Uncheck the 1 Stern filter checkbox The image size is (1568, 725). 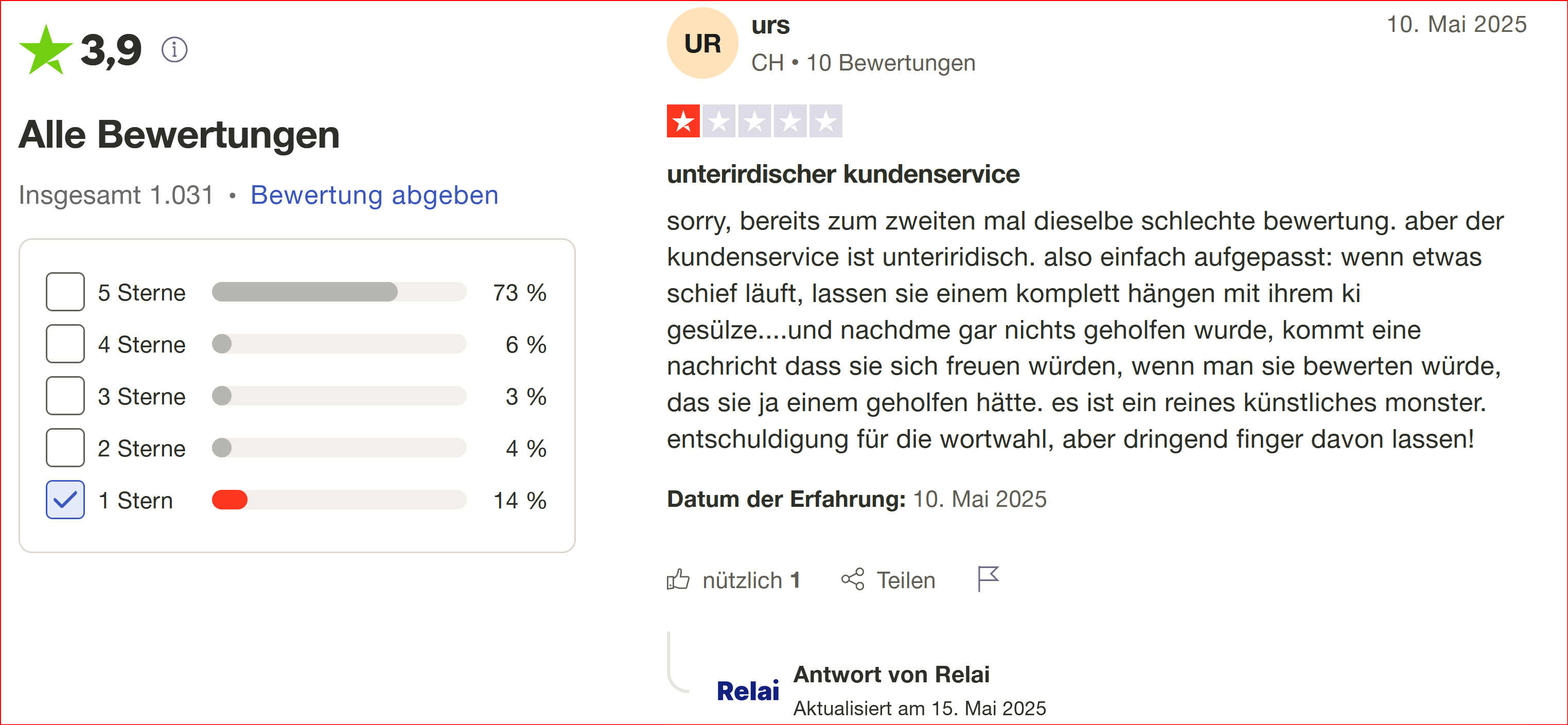pos(65,500)
